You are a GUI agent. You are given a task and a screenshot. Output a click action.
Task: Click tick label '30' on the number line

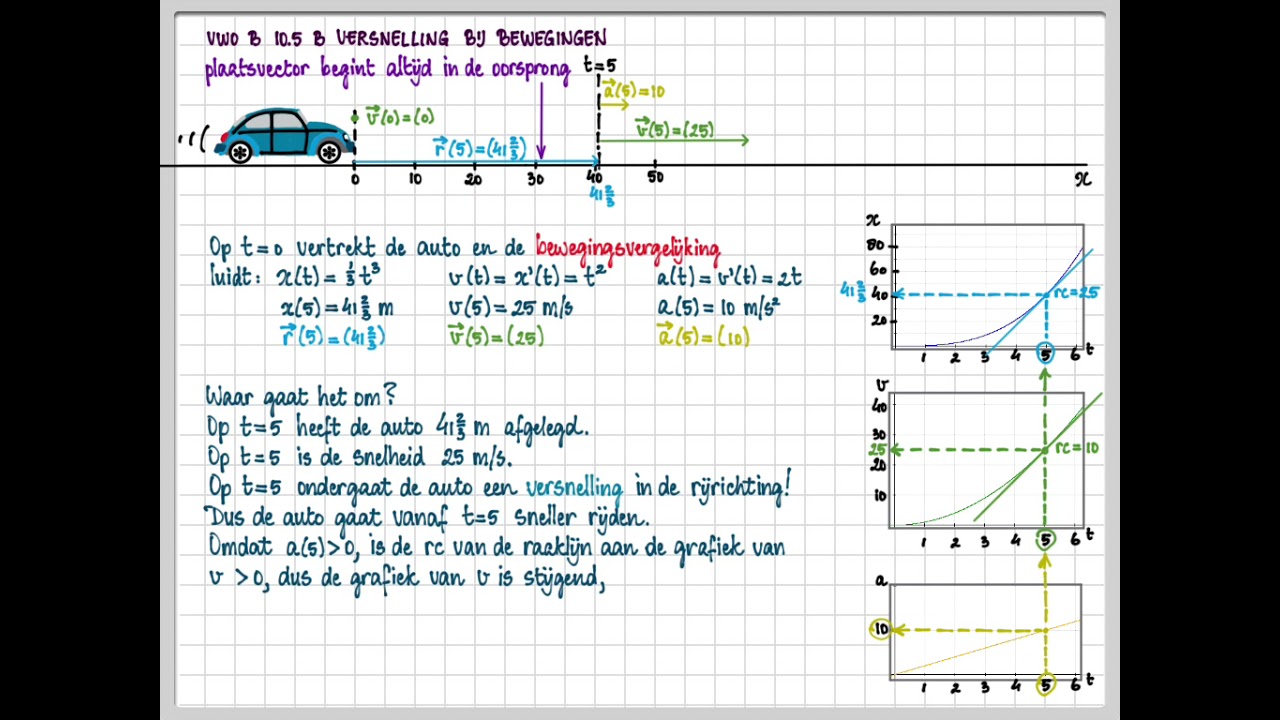pyautogui.click(x=536, y=179)
